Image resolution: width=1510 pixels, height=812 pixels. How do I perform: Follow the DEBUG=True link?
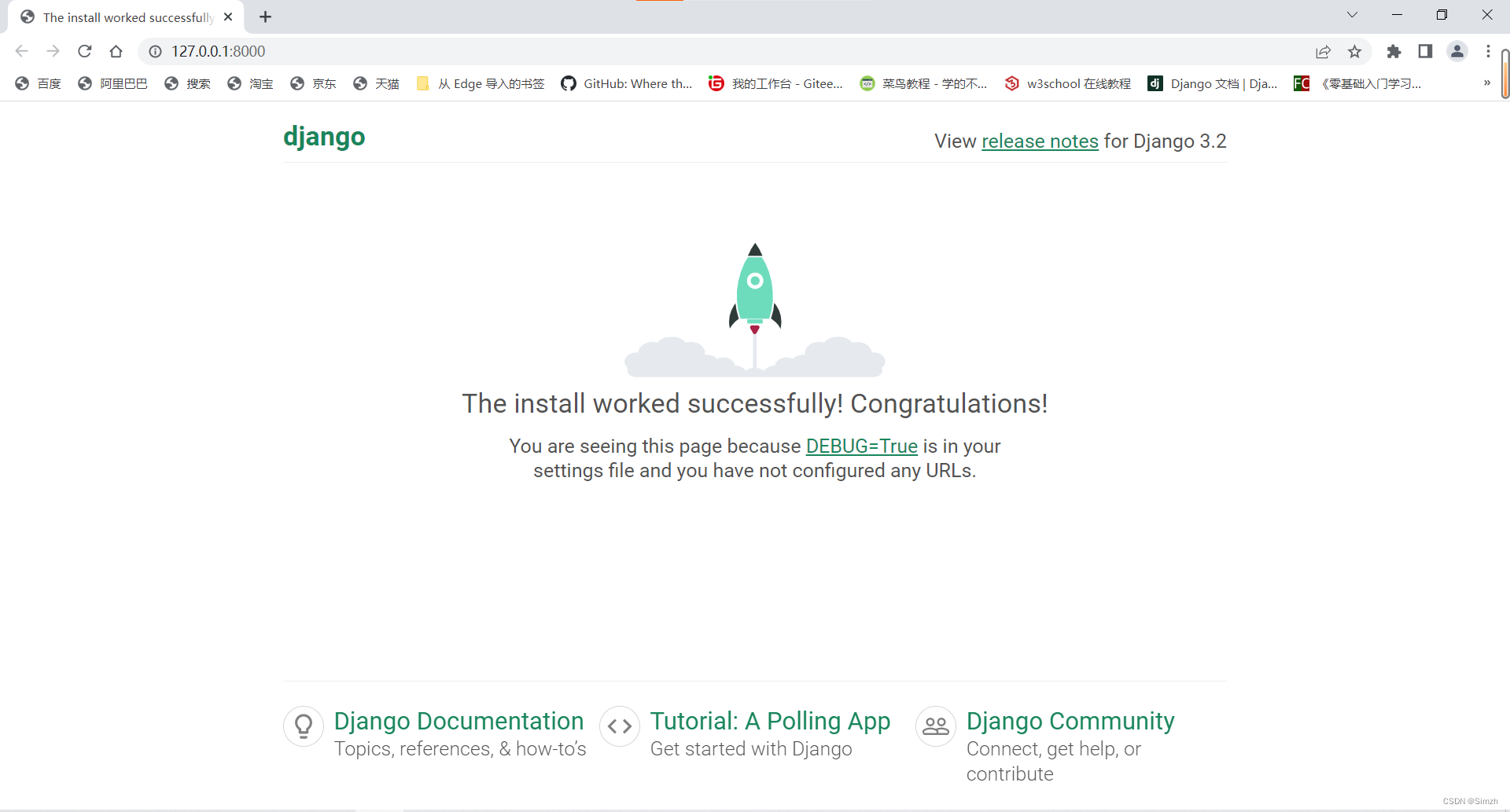point(862,446)
